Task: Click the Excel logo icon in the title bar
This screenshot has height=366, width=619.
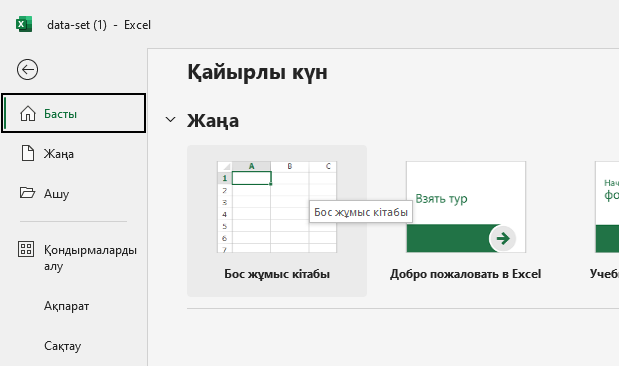Action: 24,24
